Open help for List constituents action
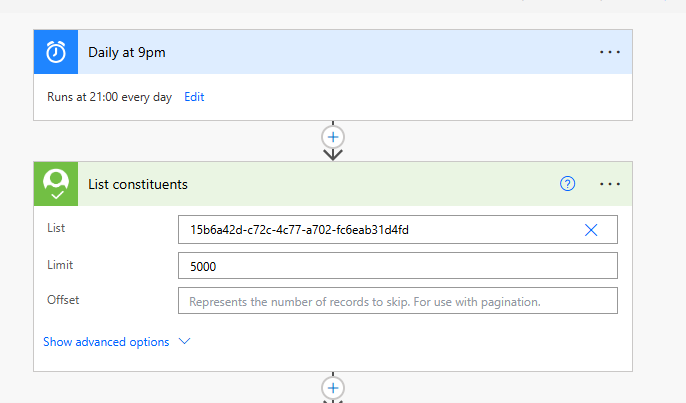Viewport: 686px width, 403px height. pyautogui.click(x=568, y=184)
